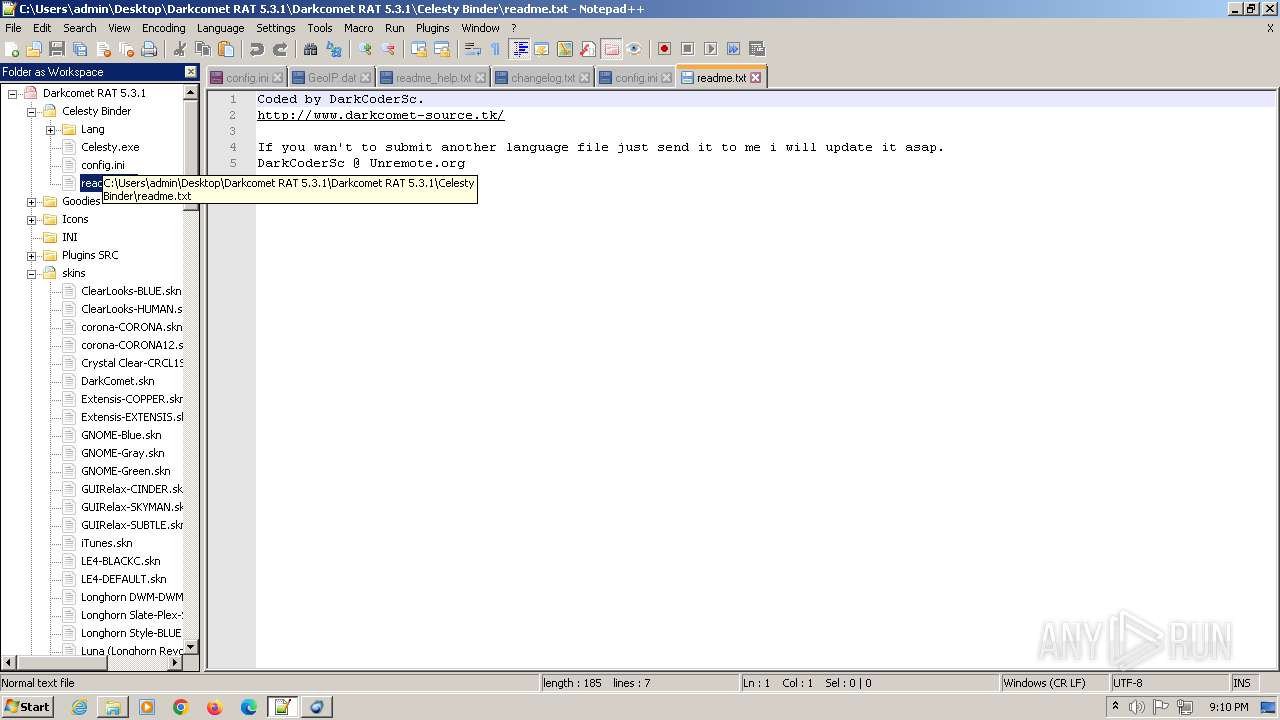Screen dimensions: 1280x720
Task: Open the Macro menu
Action: (x=358, y=28)
